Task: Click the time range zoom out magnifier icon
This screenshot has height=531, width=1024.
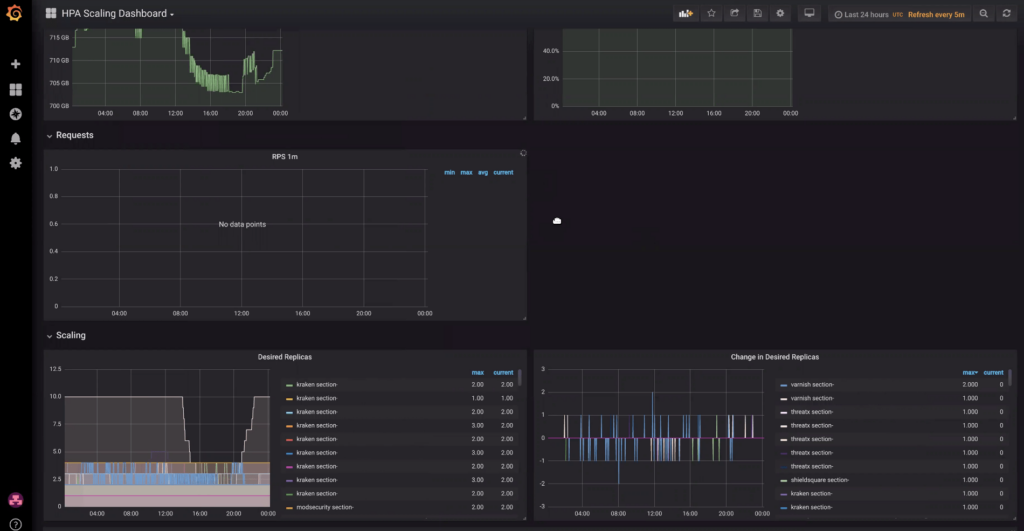Action: tap(984, 14)
